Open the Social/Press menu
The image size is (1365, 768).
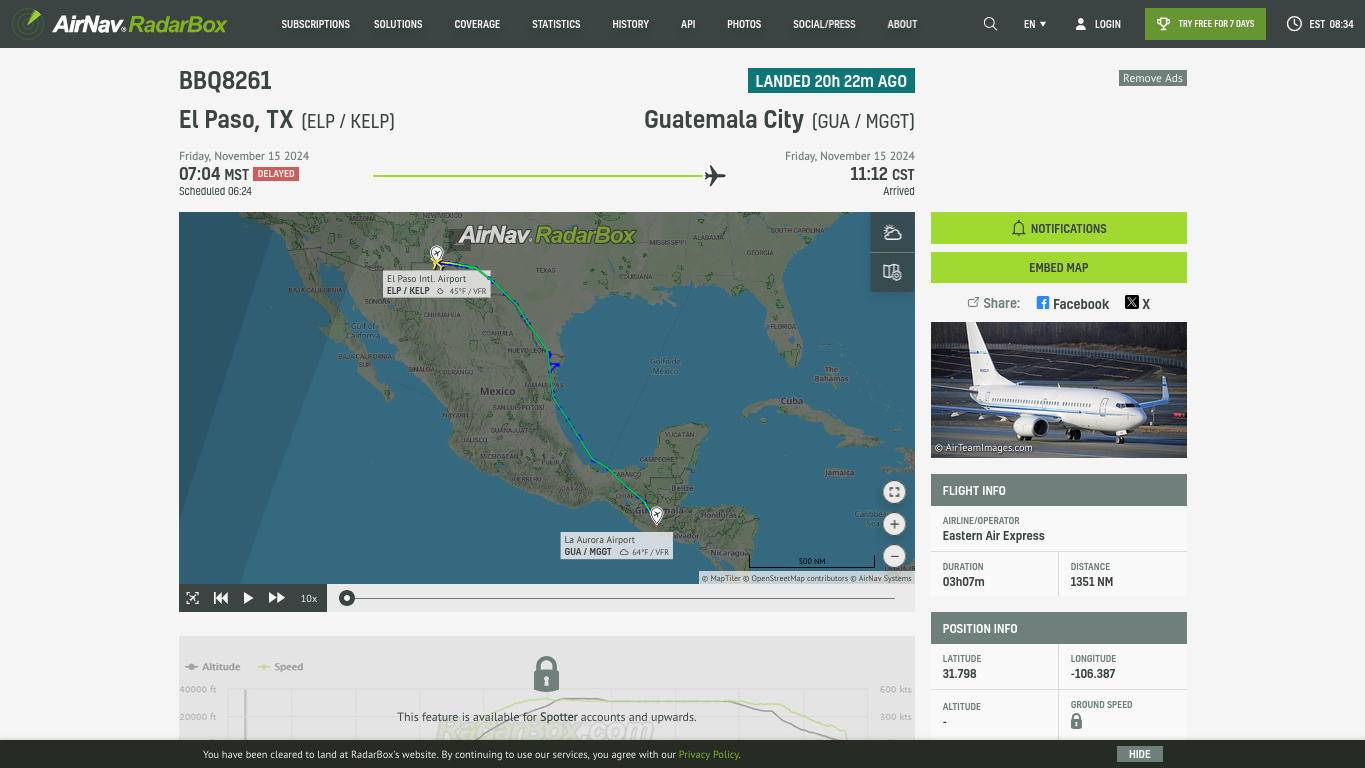point(824,24)
